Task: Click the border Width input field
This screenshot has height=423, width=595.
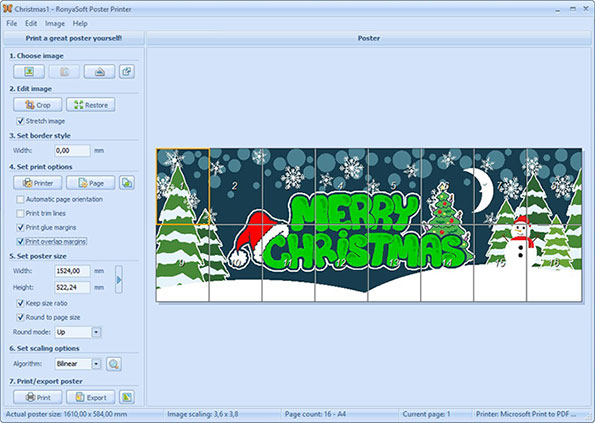Action: (72, 151)
